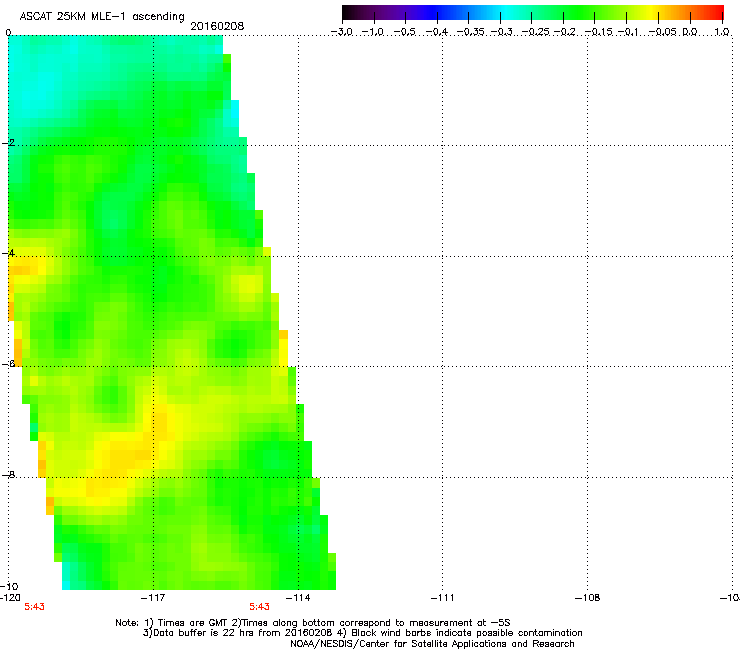Viewport: 740px width, 650px height.
Task: Click the 'ASCAT 25KM MLE-1 ascending' title
Action: point(102,16)
